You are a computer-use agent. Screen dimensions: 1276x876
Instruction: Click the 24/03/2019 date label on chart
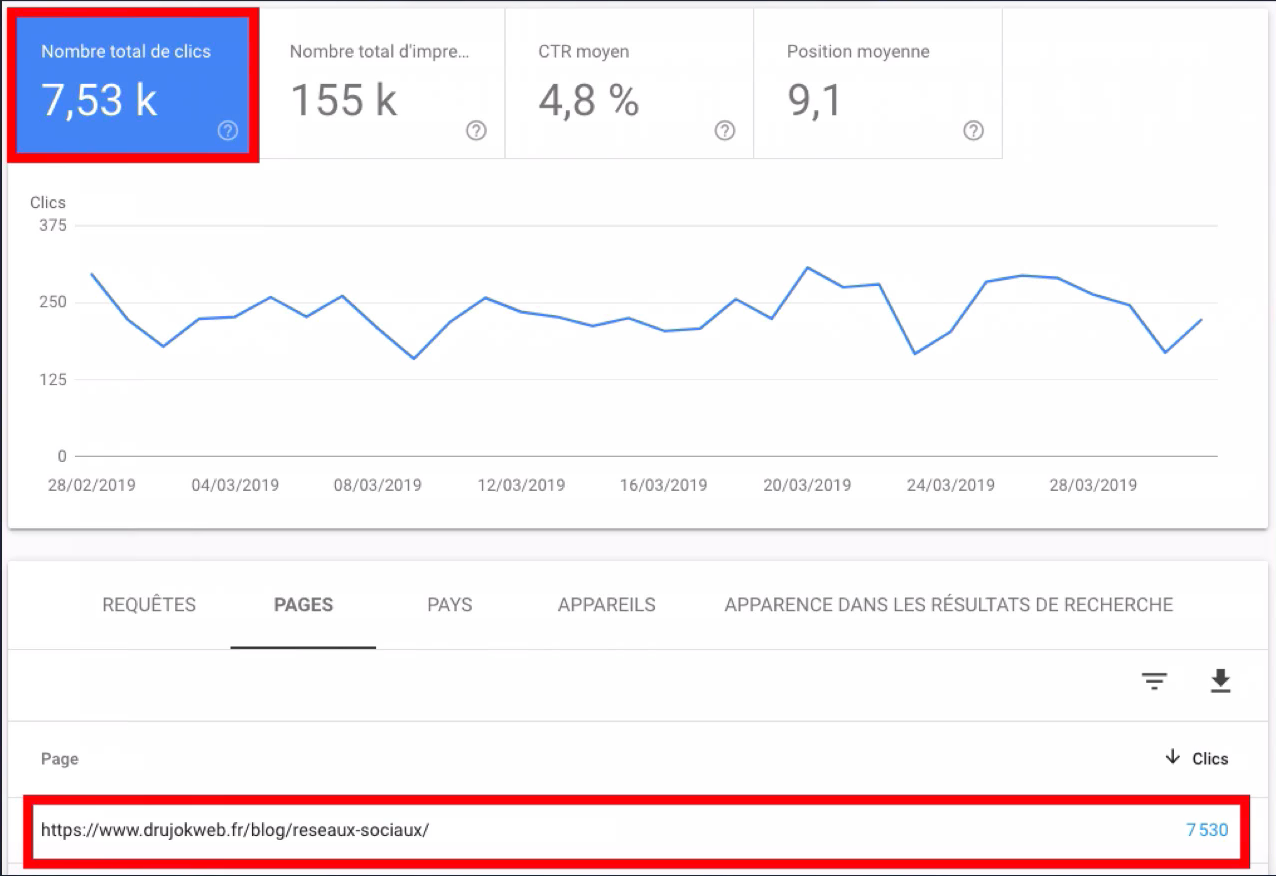[950, 485]
